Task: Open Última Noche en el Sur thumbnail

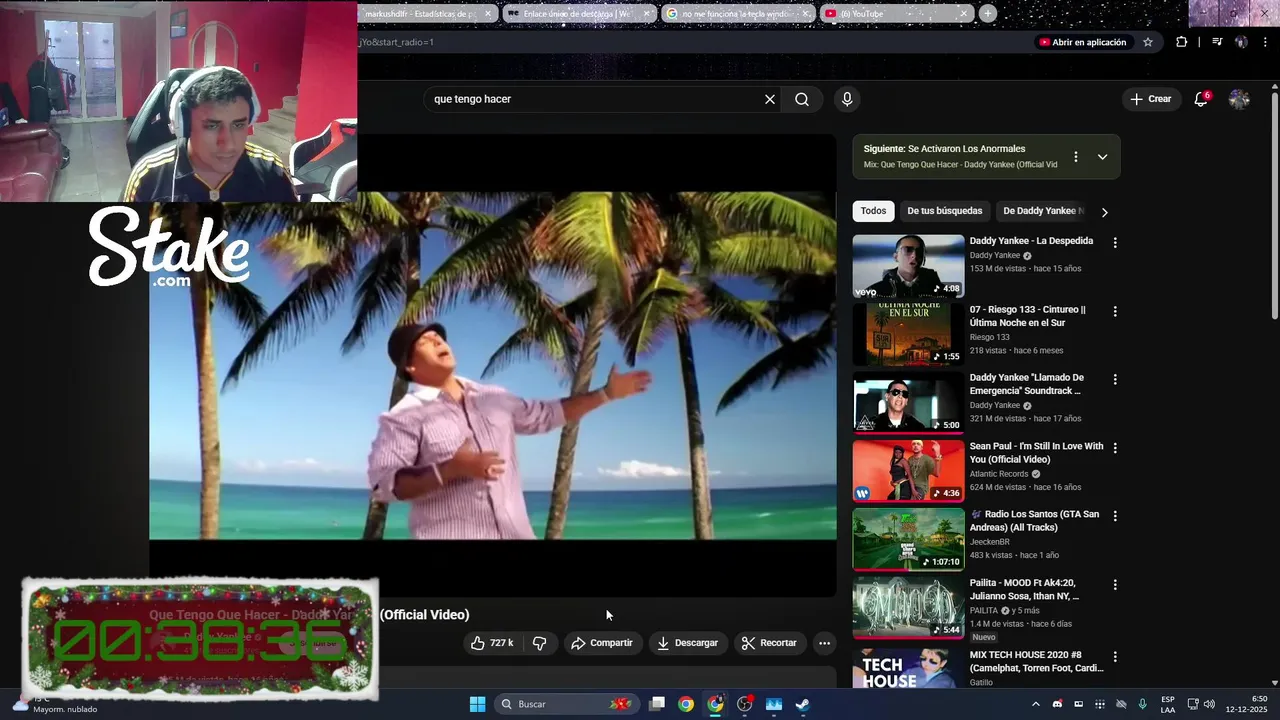Action: [x=908, y=334]
